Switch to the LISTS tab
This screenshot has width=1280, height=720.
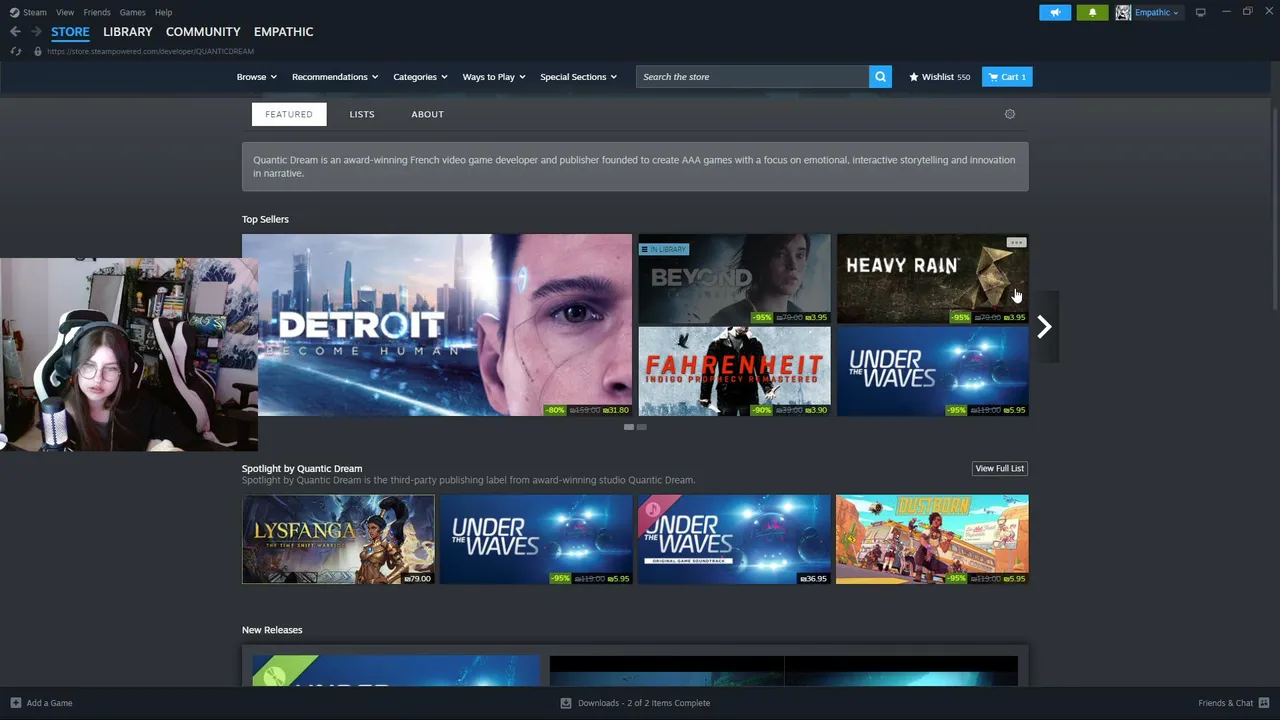pos(362,114)
